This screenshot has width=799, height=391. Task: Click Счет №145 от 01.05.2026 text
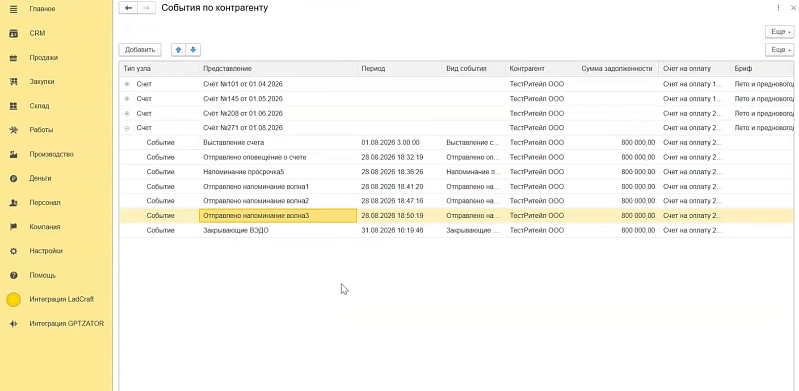pyautogui.click(x=243, y=98)
